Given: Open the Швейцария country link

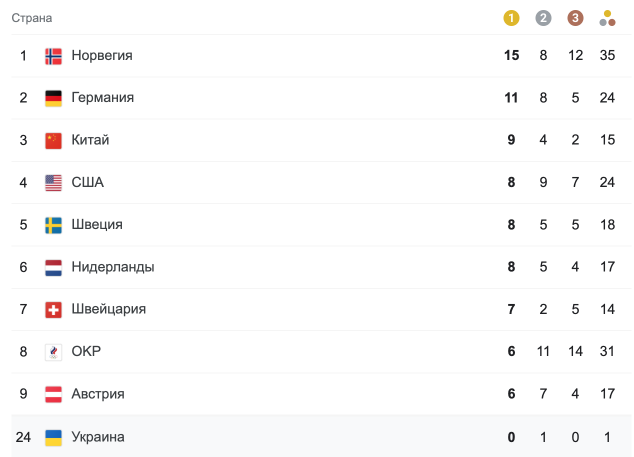Looking at the screenshot, I should pyautogui.click(x=108, y=309).
